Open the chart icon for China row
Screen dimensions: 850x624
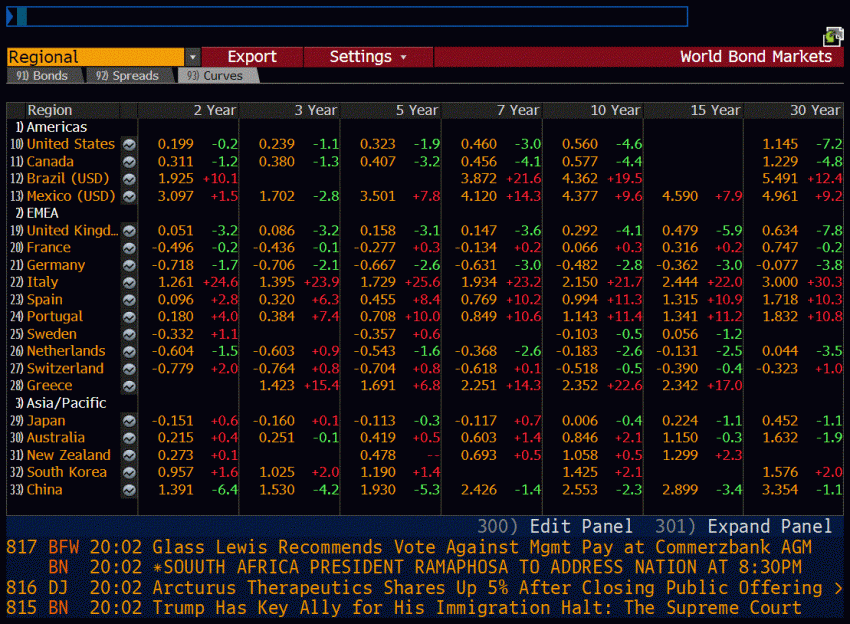point(129,490)
